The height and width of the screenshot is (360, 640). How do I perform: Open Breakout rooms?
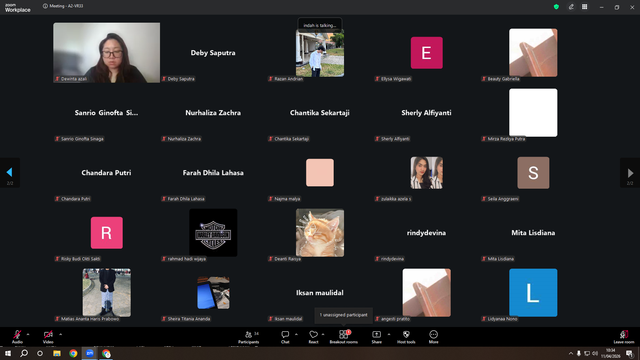[x=344, y=337]
